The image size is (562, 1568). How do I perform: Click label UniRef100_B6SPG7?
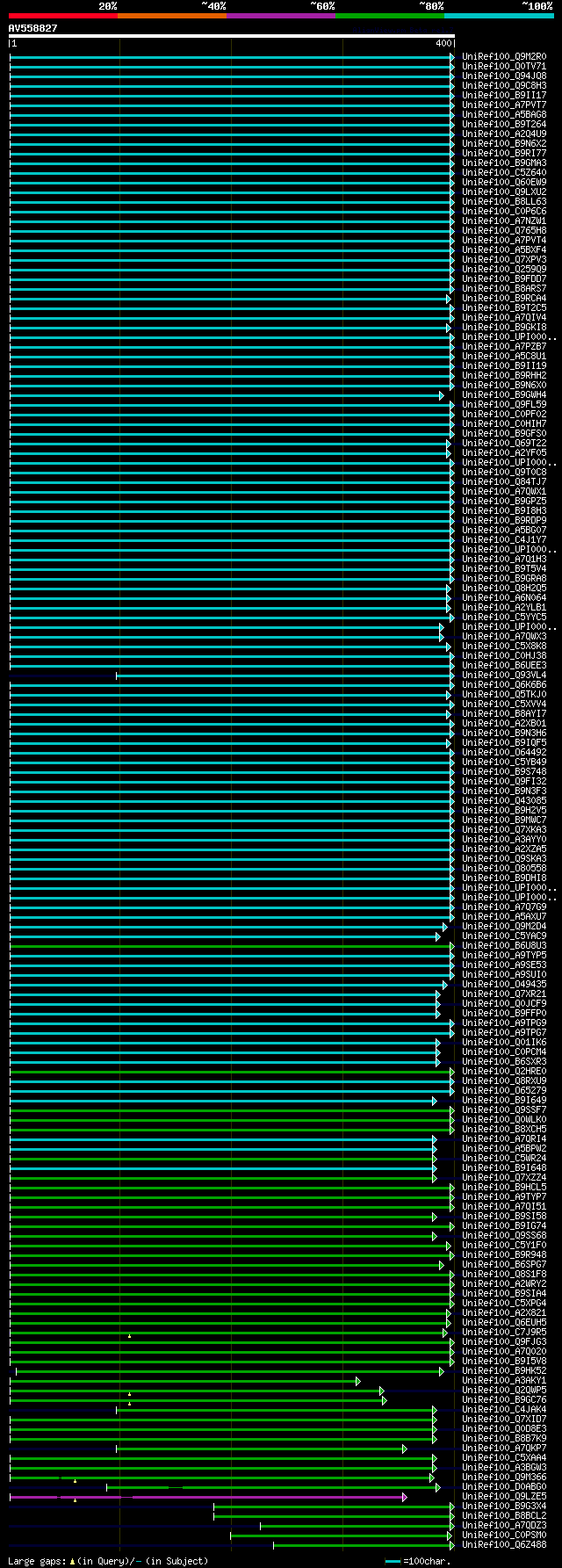pyautogui.click(x=504, y=1264)
